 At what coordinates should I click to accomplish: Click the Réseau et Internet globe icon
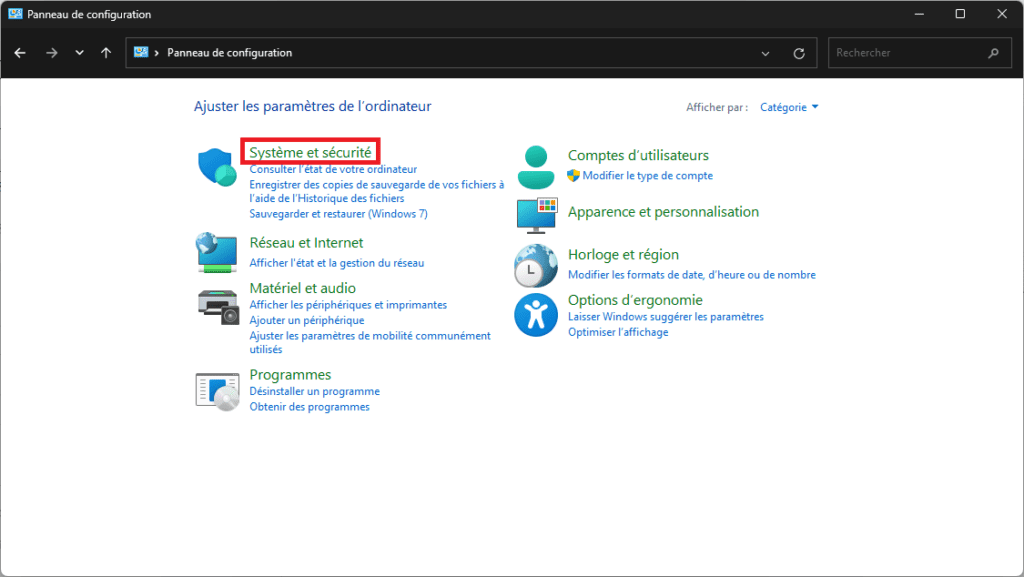click(217, 252)
